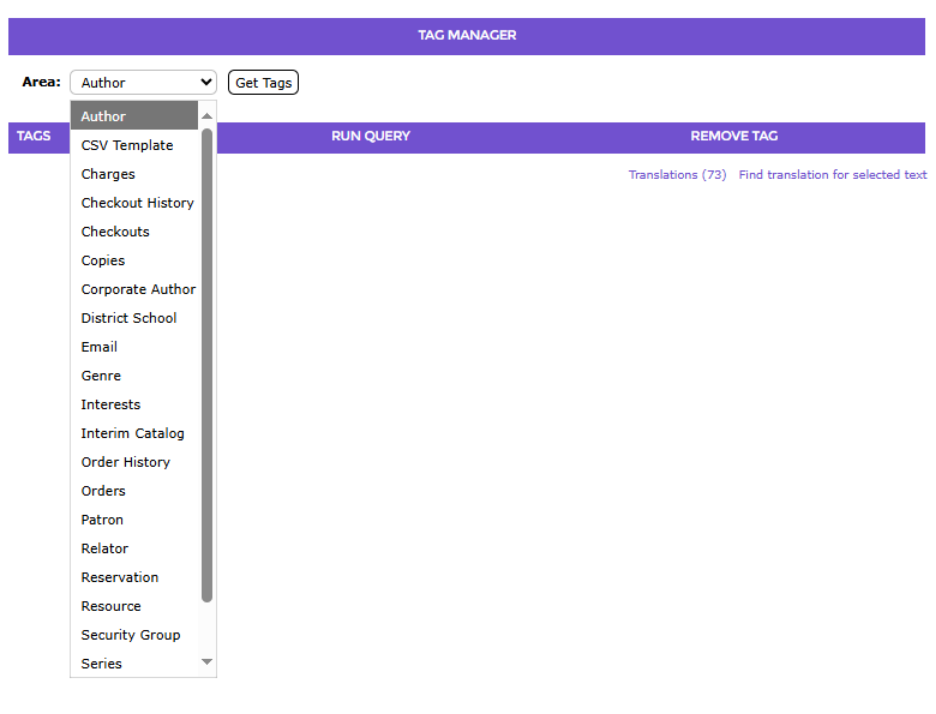
Task: Select Patron in the dropdown list
Action: (134, 519)
